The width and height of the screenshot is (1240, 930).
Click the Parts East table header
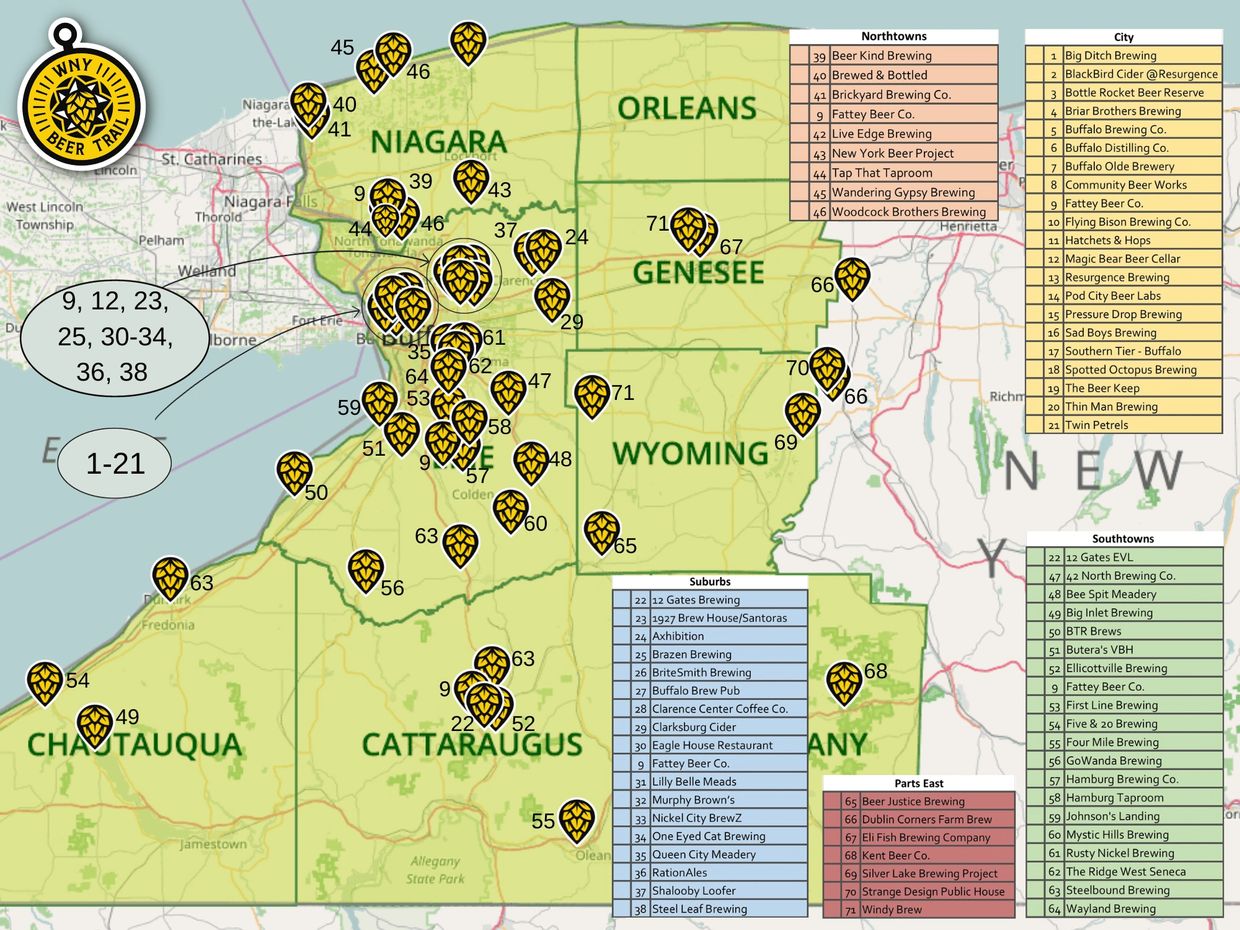[x=919, y=783]
